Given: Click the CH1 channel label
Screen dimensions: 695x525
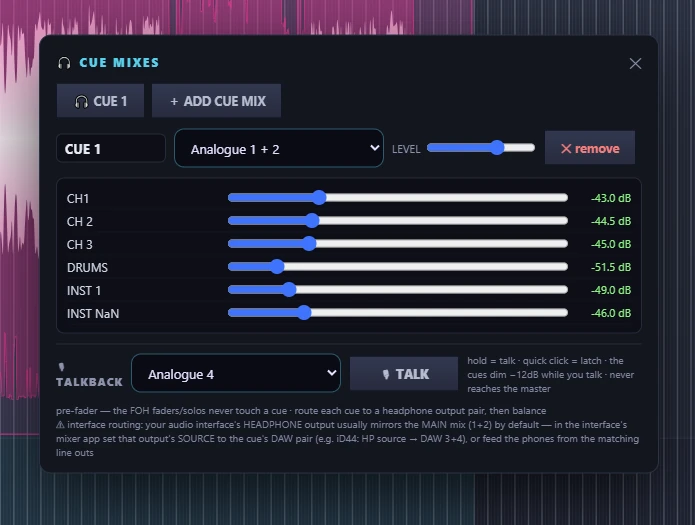Looking at the screenshot, I should (x=78, y=199).
